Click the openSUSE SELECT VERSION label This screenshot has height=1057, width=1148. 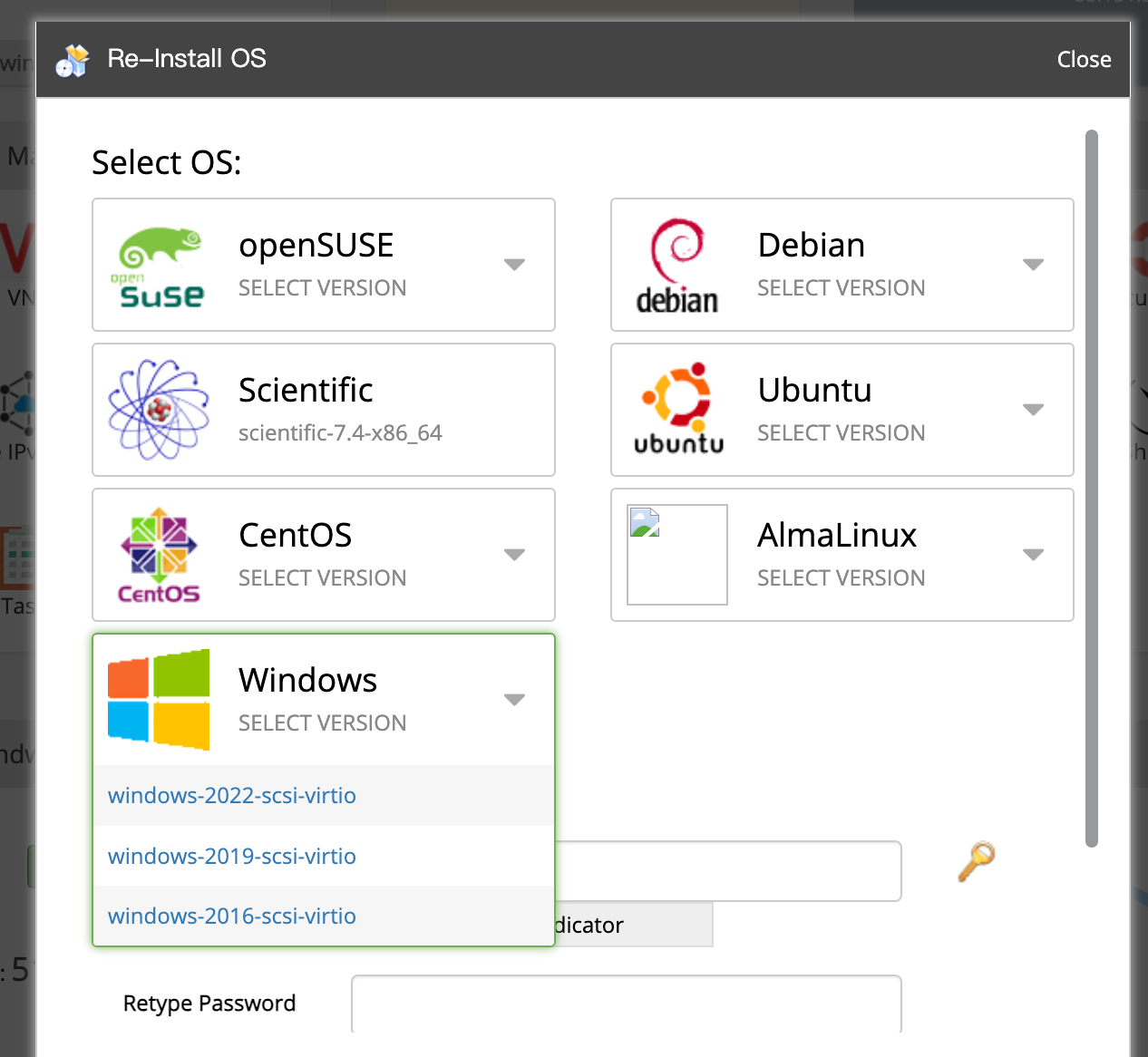click(x=322, y=288)
